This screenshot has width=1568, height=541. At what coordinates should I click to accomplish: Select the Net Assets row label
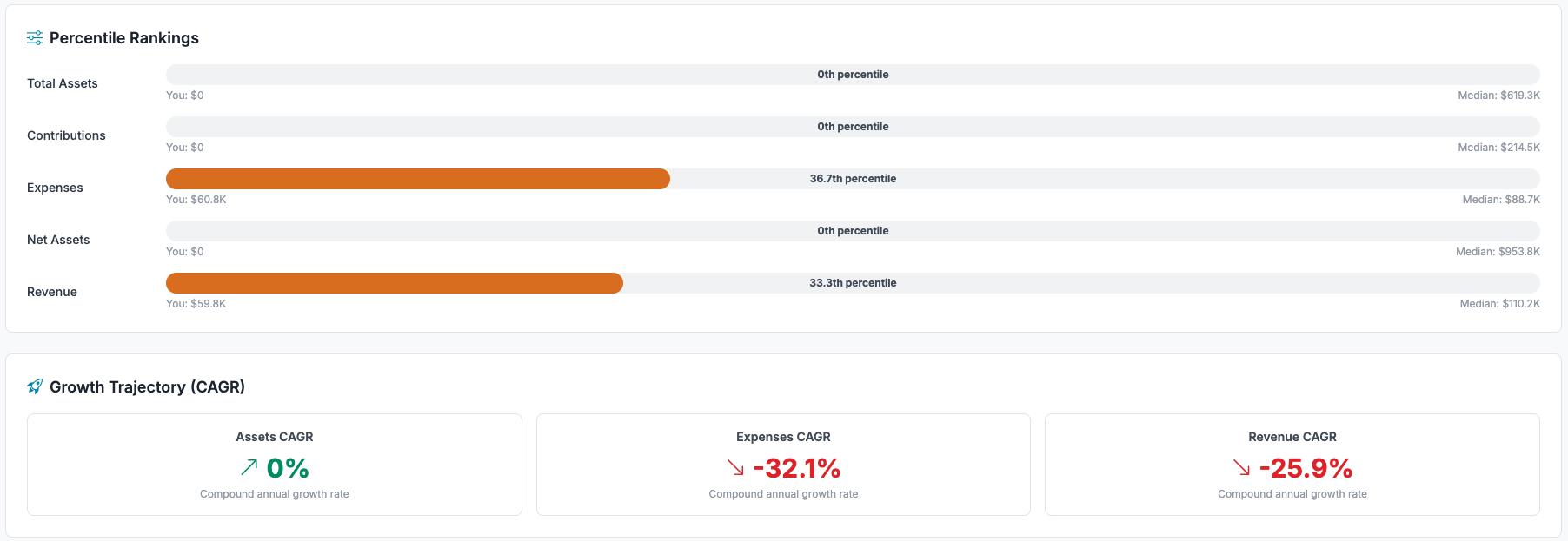[x=58, y=240]
